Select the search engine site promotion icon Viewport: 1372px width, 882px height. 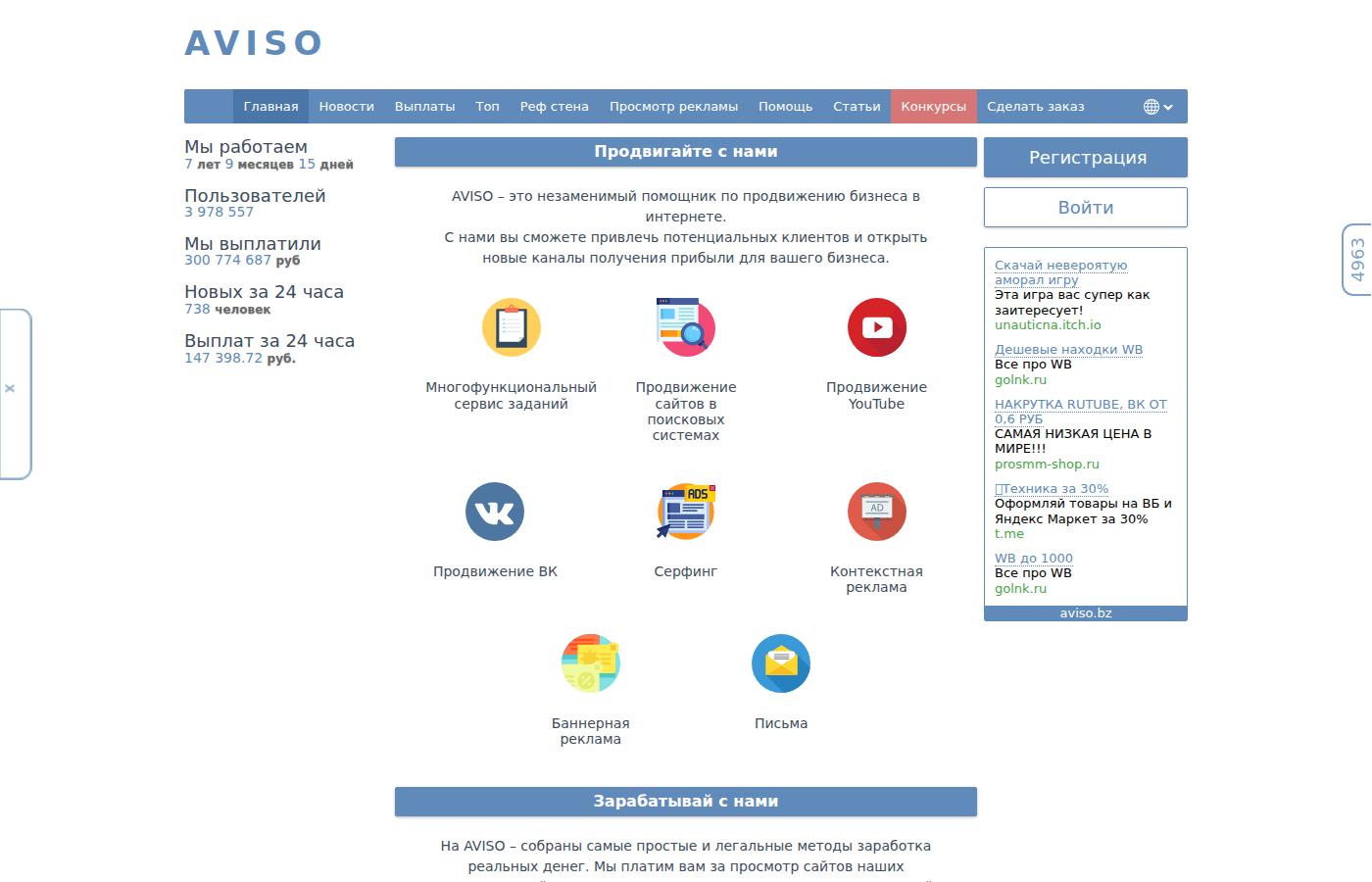coord(686,327)
